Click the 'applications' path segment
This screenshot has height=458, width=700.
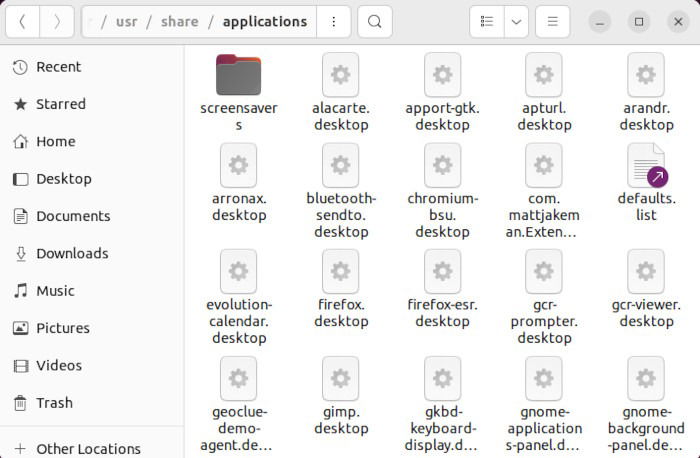click(265, 21)
